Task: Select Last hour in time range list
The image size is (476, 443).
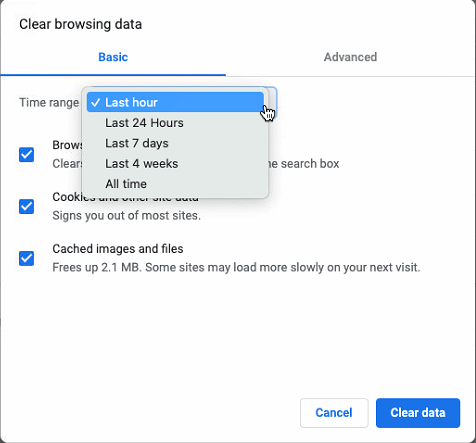Action: (175, 102)
